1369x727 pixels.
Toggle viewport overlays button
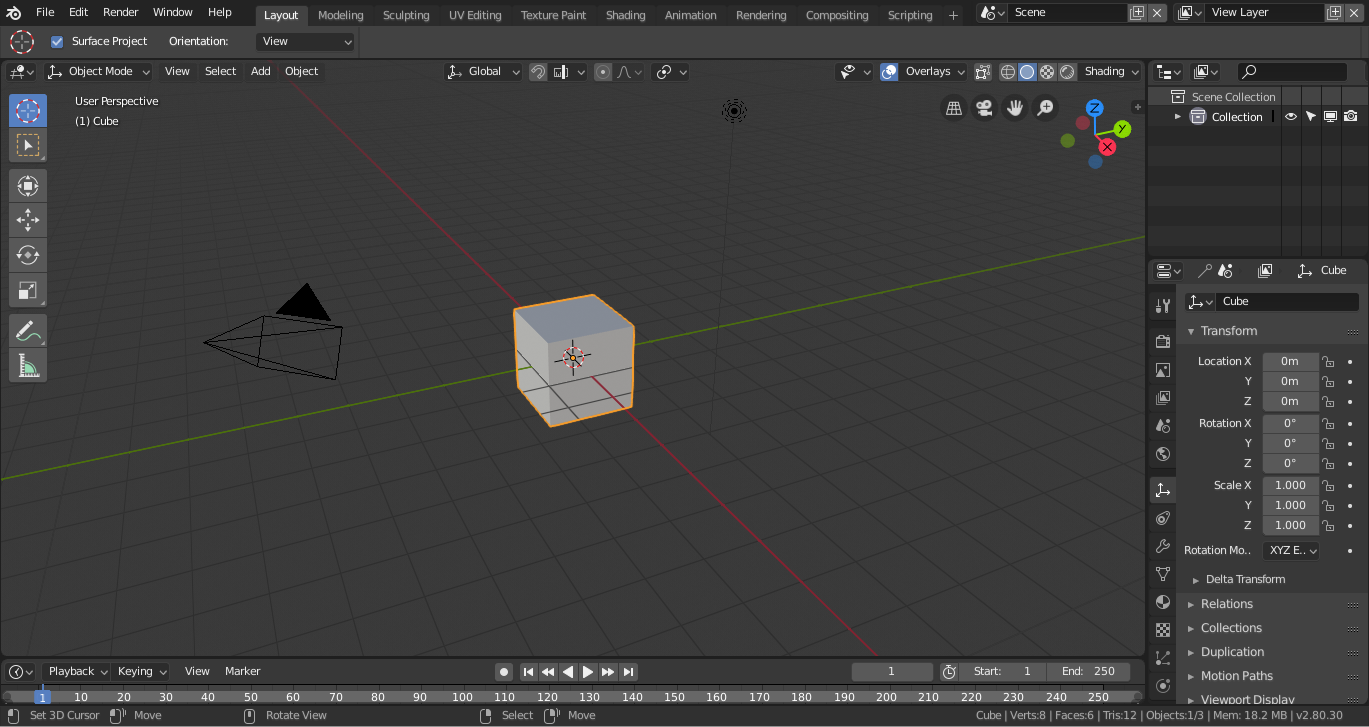pos(889,71)
